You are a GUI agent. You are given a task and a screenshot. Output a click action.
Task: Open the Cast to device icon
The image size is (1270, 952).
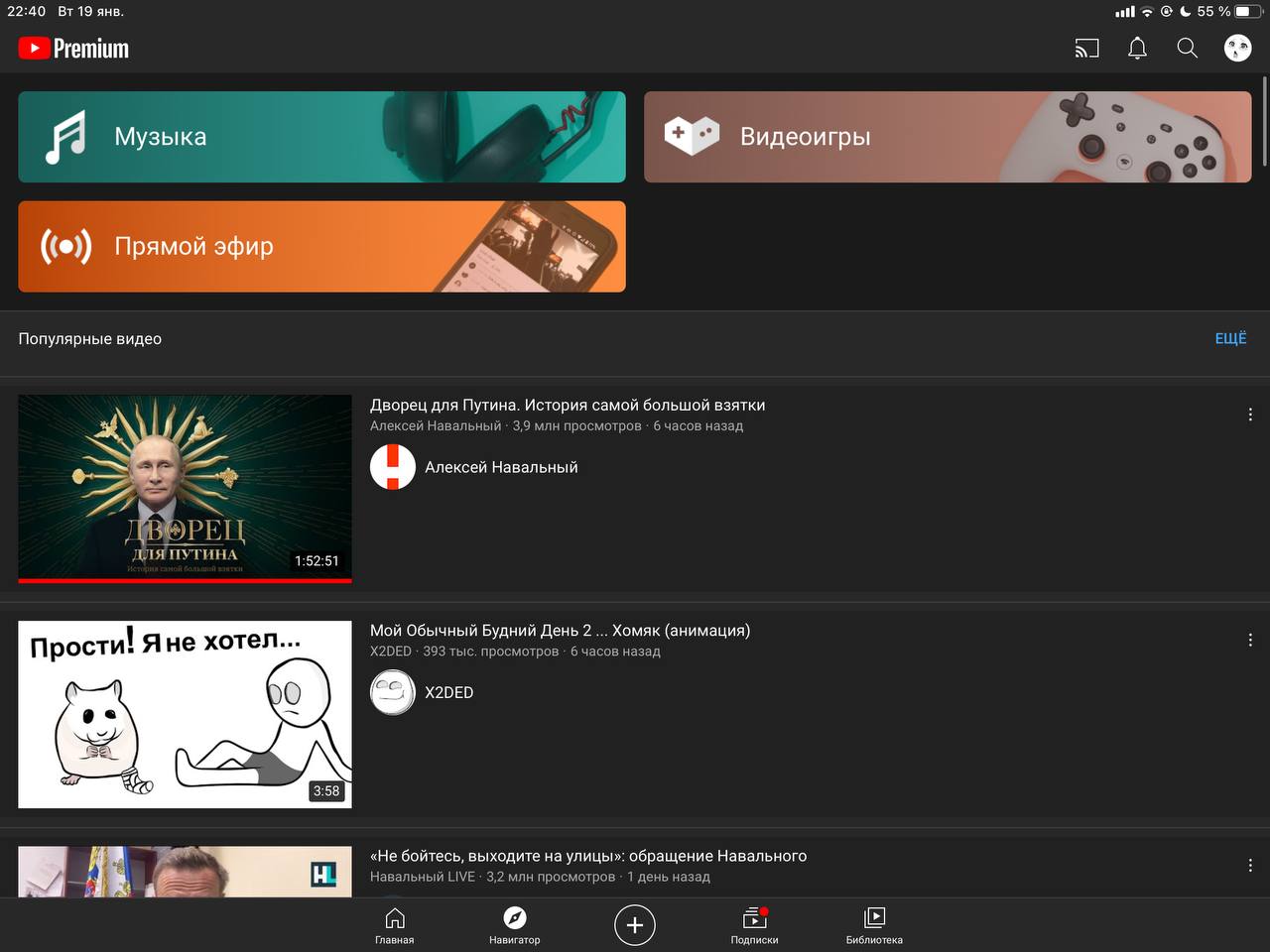1086,48
